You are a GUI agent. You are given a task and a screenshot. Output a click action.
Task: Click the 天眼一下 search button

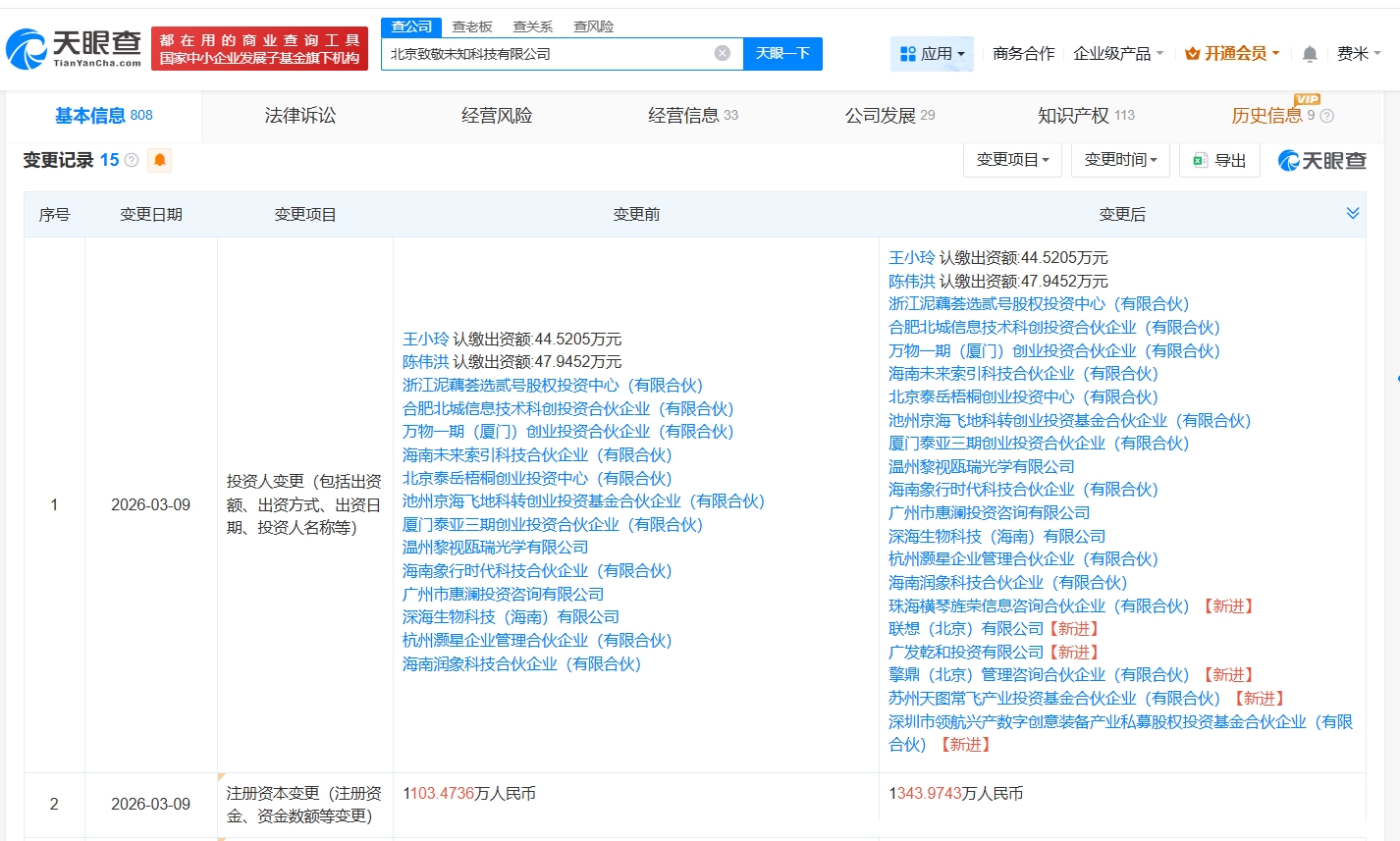pos(784,53)
